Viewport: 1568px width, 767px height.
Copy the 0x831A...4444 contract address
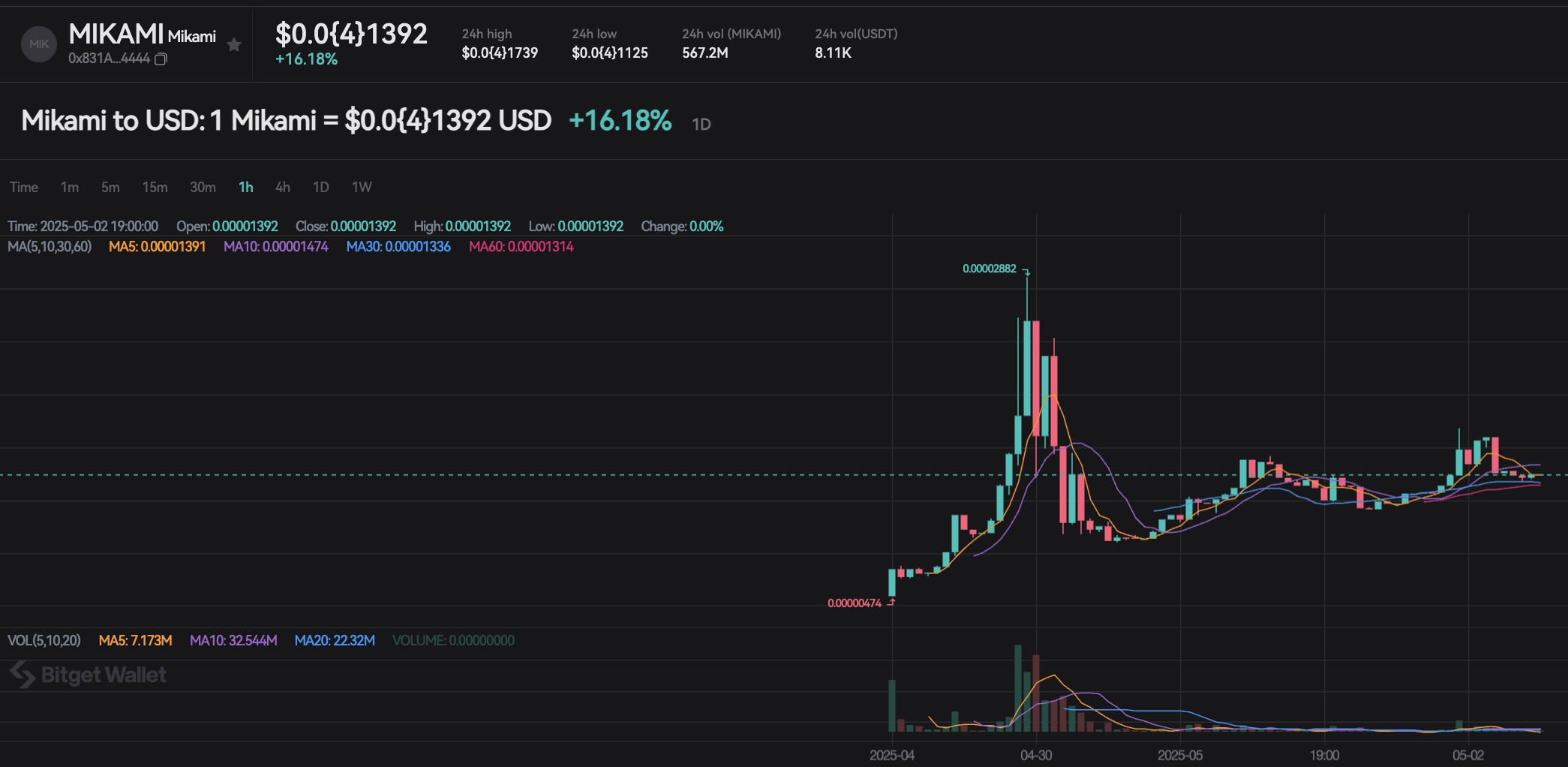pyautogui.click(x=161, y=59)
